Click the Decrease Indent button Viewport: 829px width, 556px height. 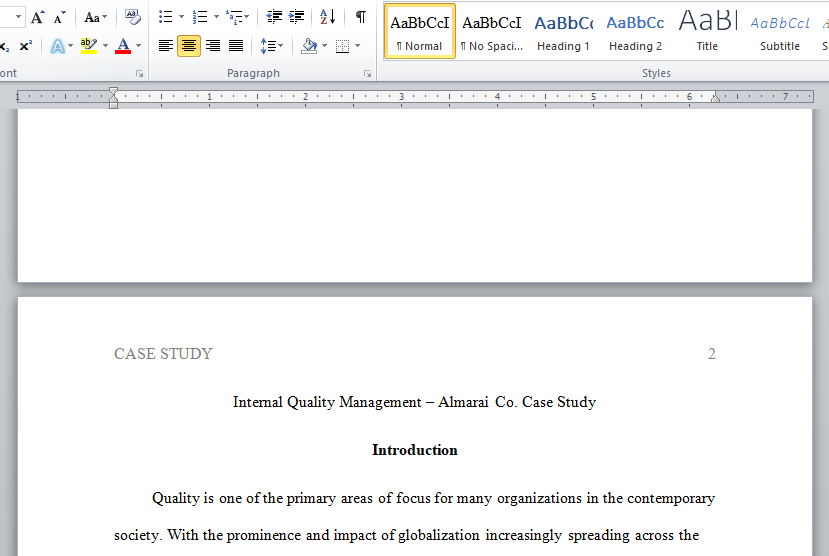tap(274, 17)
